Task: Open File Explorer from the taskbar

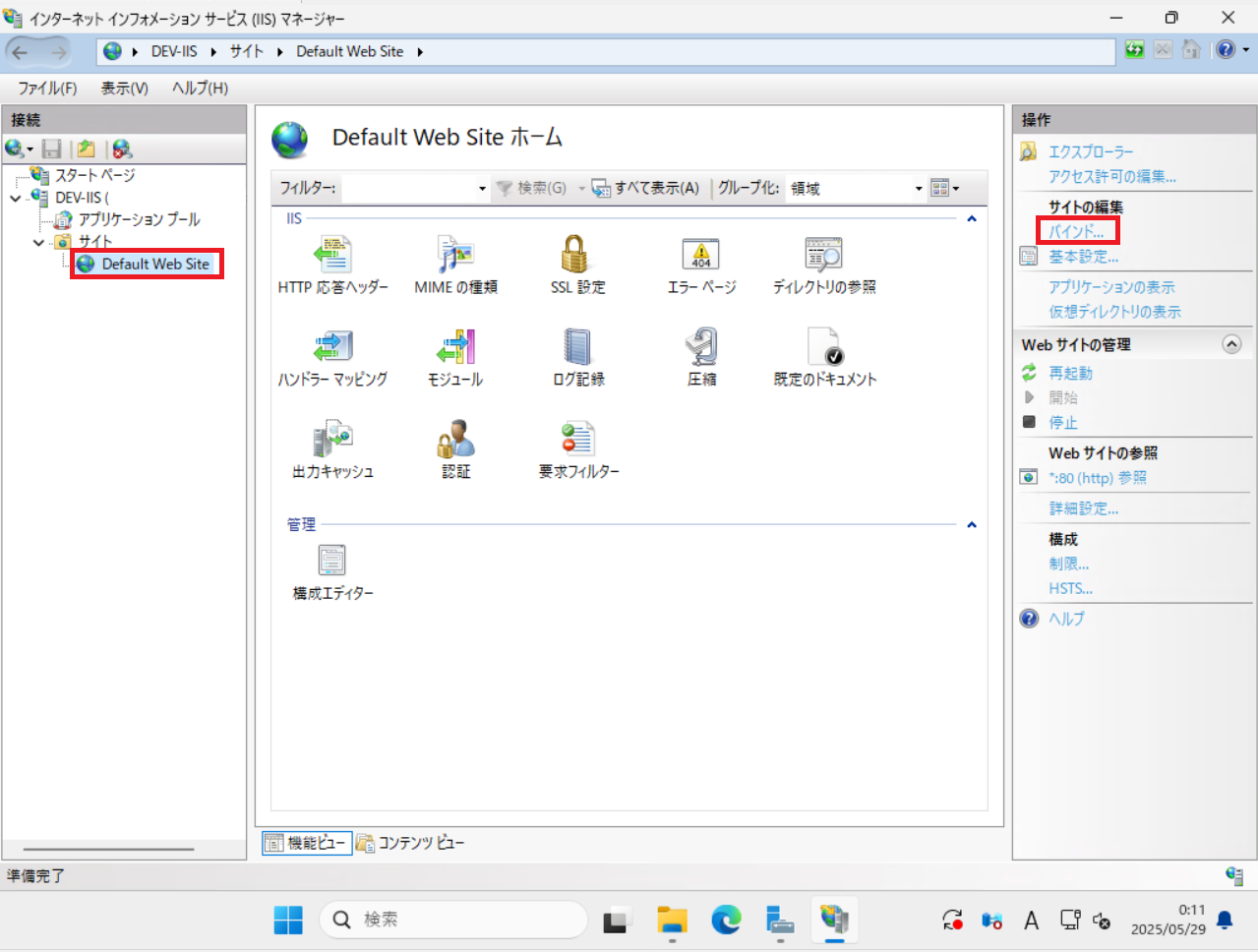Action: pyautogui.click(x=673, y=920)
